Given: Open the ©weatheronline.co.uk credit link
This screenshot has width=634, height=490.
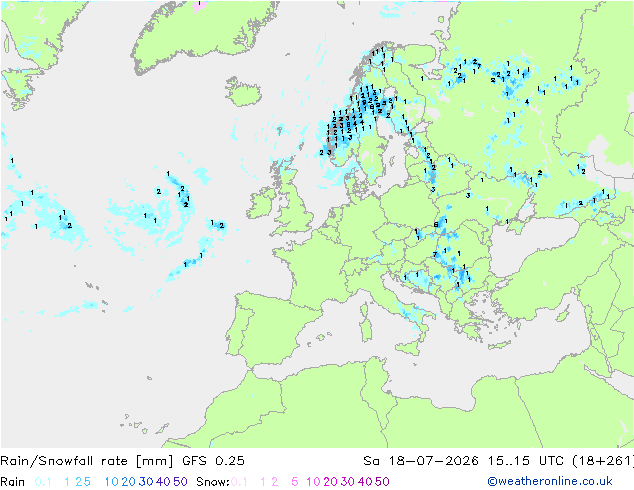Looking at the screenshot, I should (550, 481).
